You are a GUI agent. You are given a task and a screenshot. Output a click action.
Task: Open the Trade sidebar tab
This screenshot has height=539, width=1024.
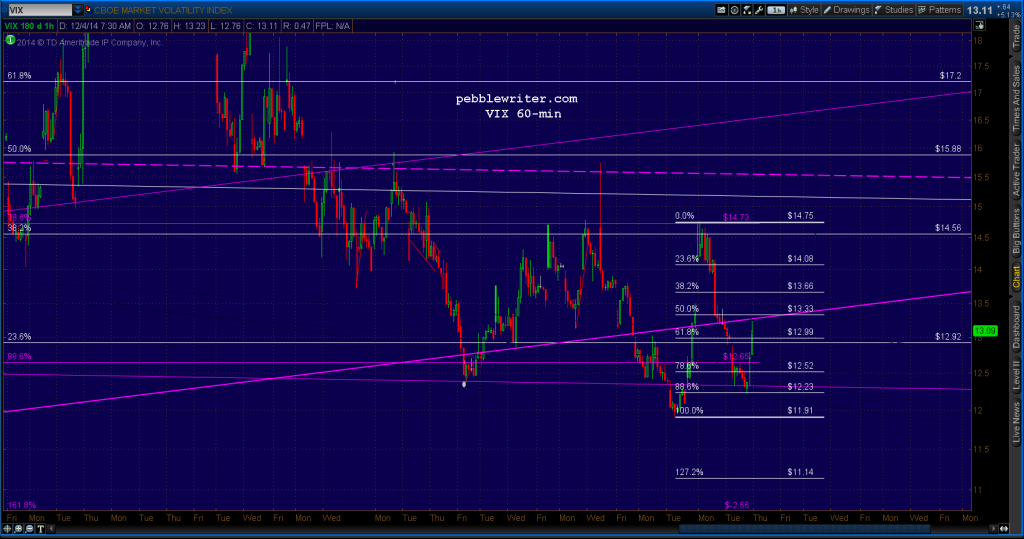point(1016,37)
